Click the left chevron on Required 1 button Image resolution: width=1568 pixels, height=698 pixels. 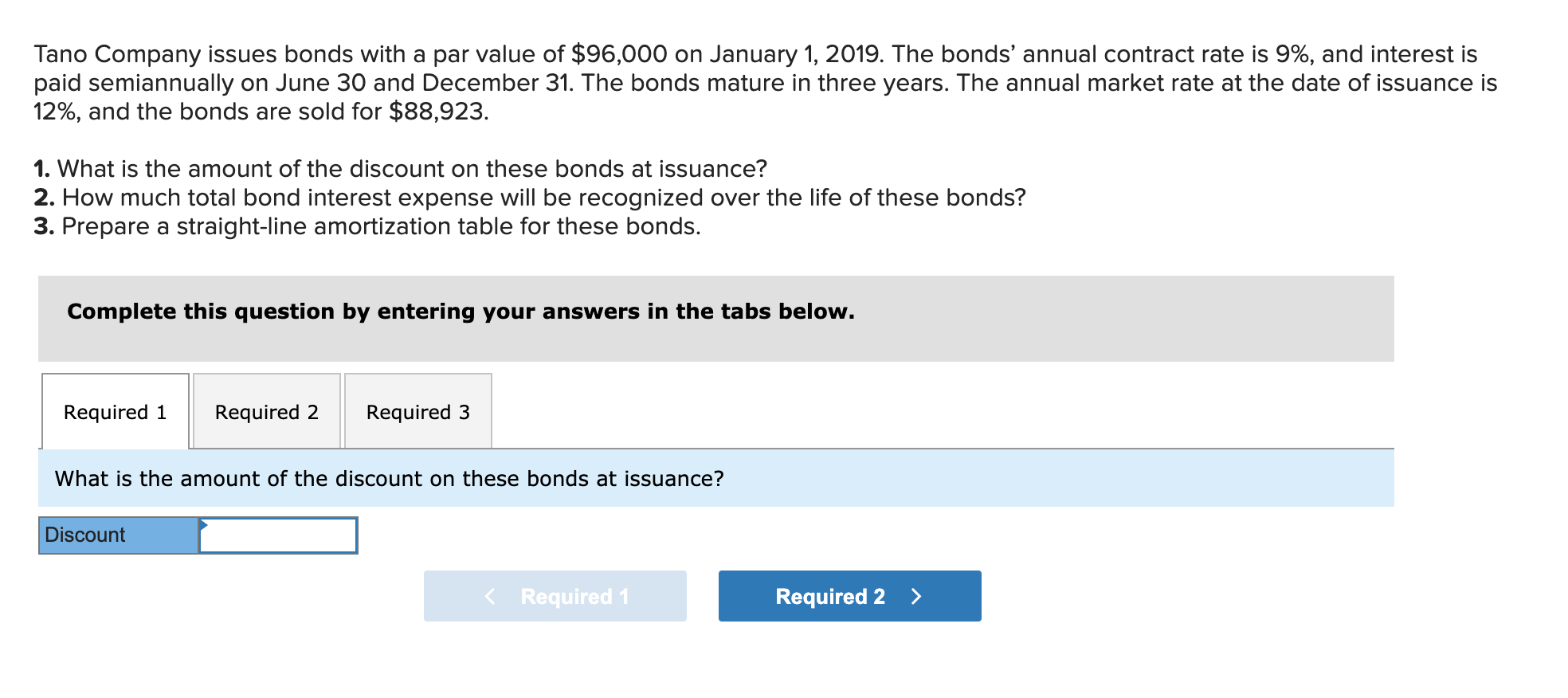click(489, 595)
